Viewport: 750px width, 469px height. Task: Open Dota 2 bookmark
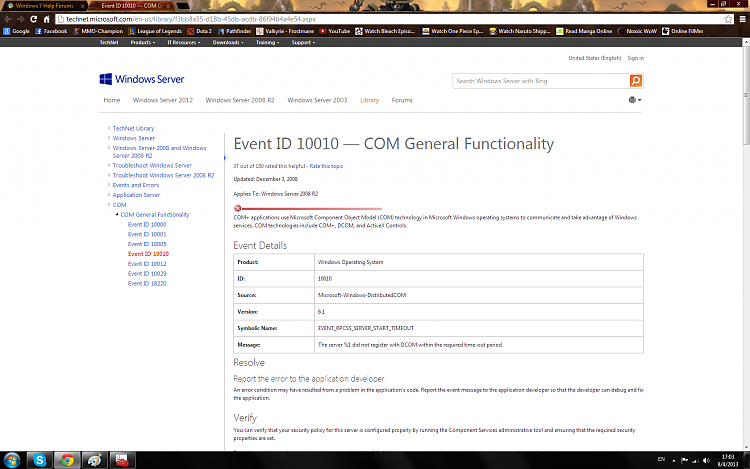pos(199,31)
